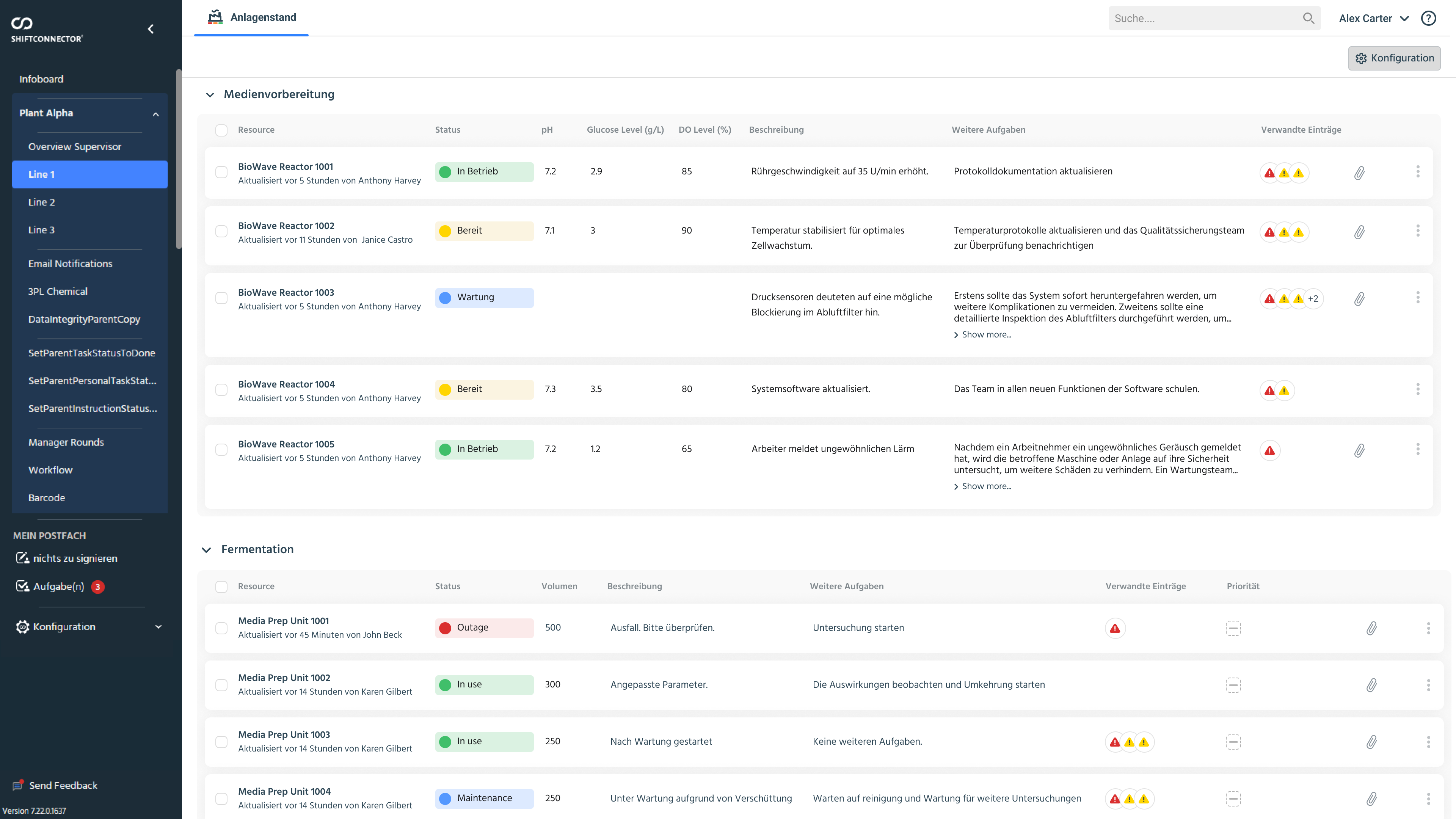
Task: Collapse the Medienvorbereitung section
Action: click(x=210, y=94)
